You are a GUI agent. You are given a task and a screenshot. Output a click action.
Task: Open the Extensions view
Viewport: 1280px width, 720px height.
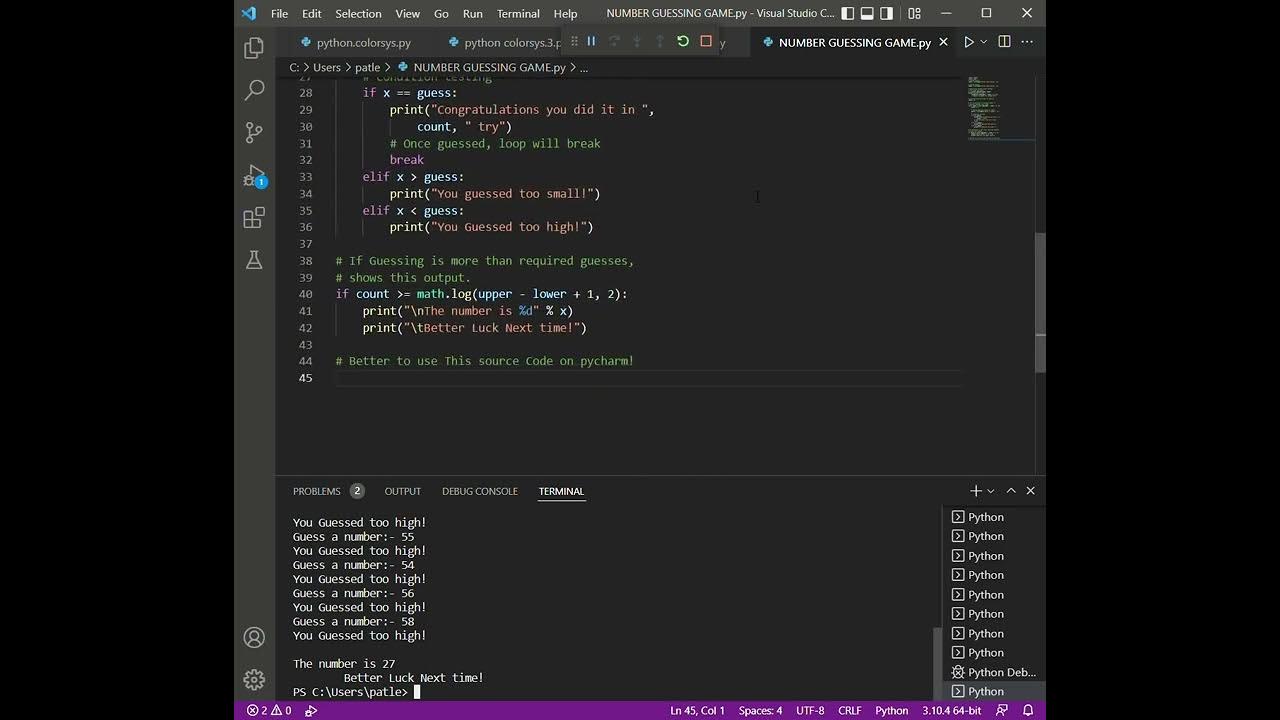click(x=254, y=218)
